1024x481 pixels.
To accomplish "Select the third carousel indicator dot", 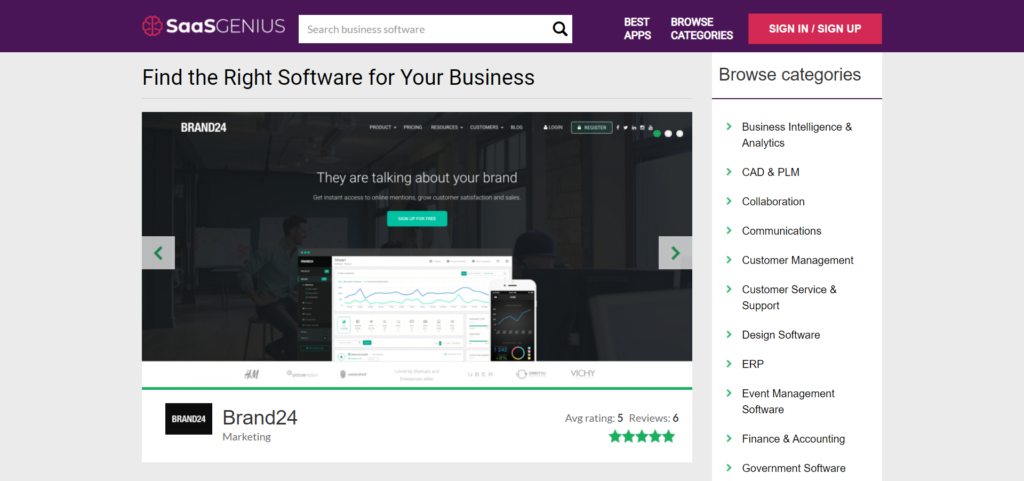I will coord(680,133).
